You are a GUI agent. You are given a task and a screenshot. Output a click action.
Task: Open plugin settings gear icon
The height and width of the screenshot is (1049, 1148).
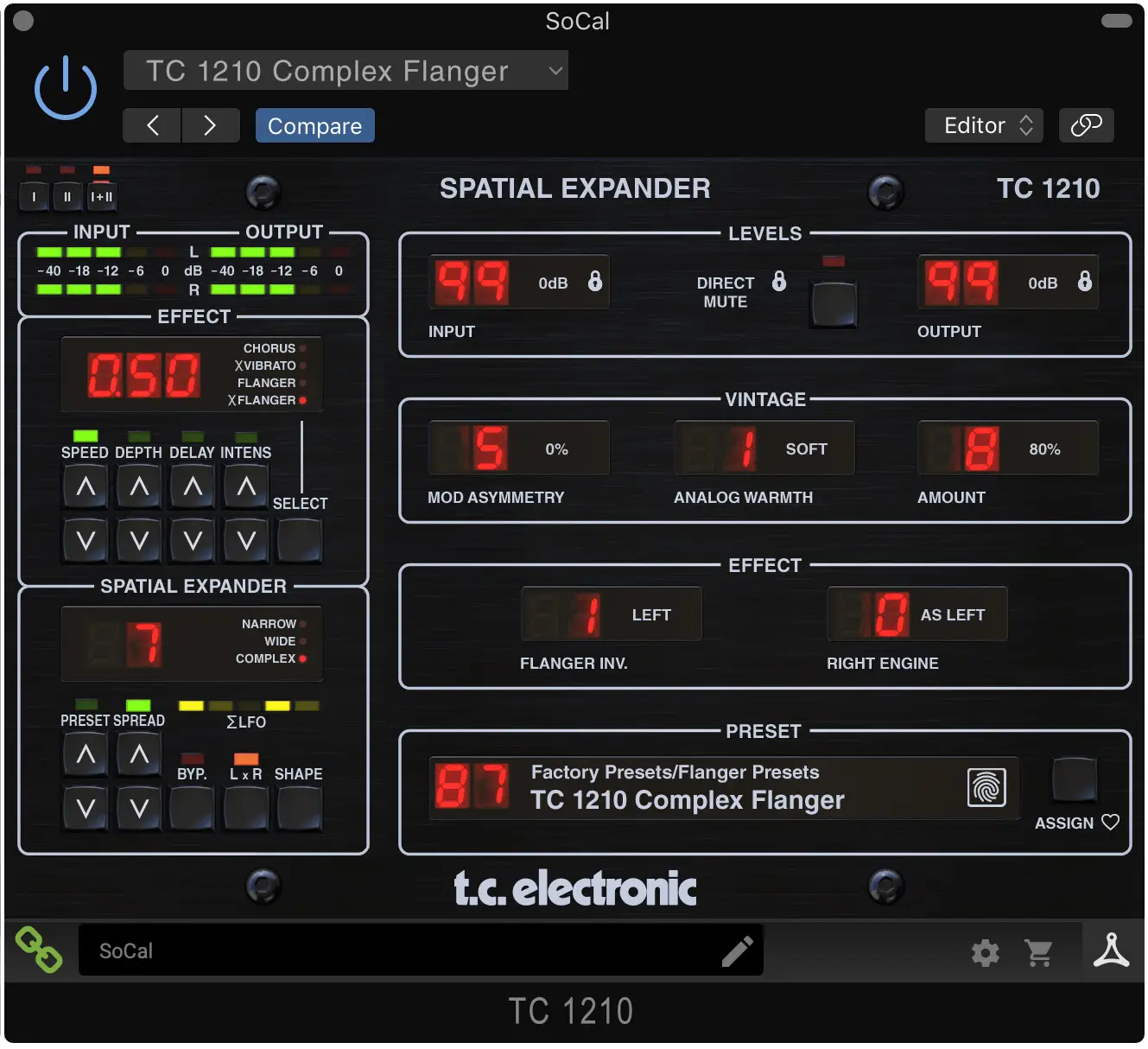pos(986,953)
